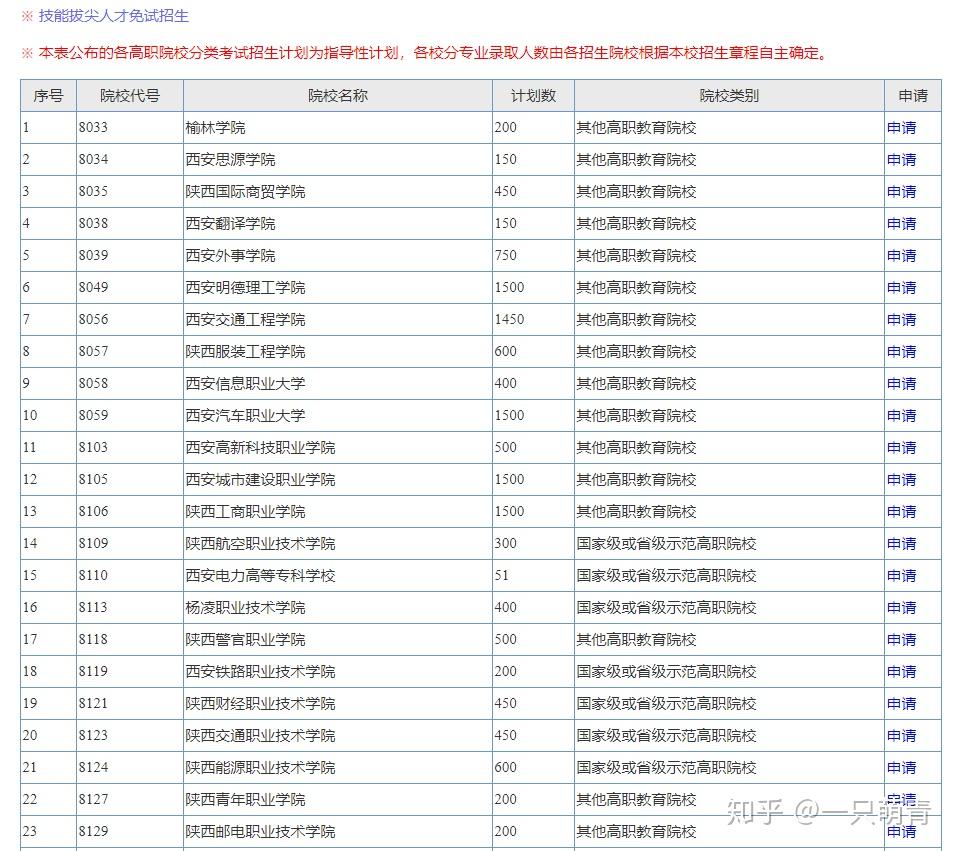Click the 院校名称 column header
The width and height of the screenshot is (957, 851).
click(338, 96)
